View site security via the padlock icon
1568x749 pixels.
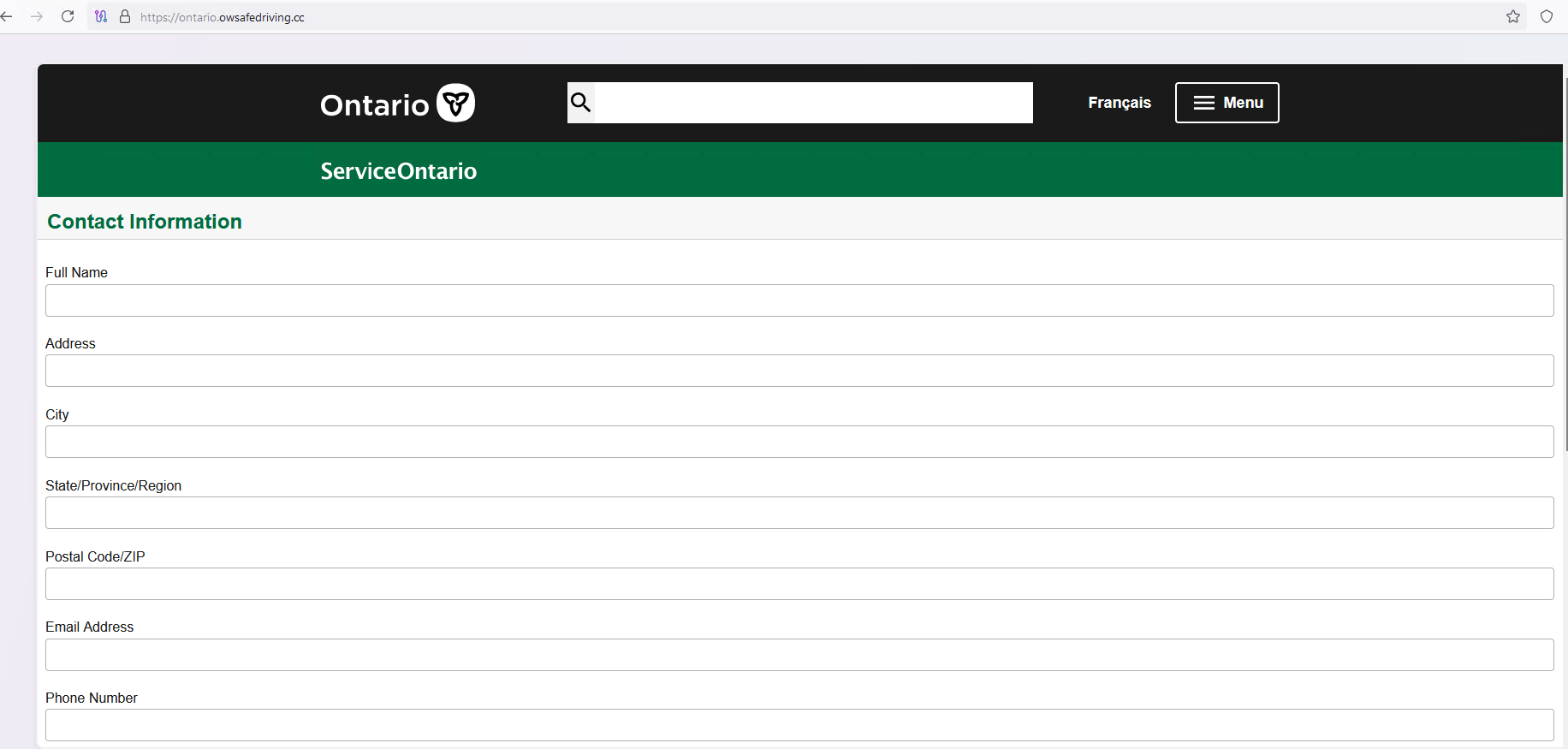125,16
